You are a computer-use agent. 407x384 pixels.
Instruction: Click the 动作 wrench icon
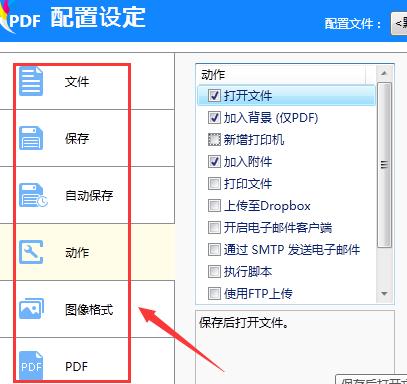(x=31, y=252)
